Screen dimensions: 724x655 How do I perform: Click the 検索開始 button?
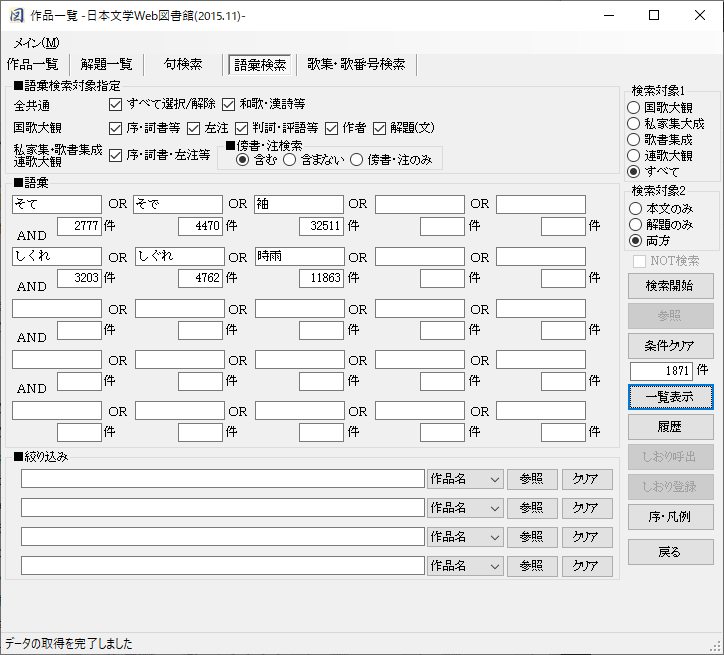click(x=670, y=286)
